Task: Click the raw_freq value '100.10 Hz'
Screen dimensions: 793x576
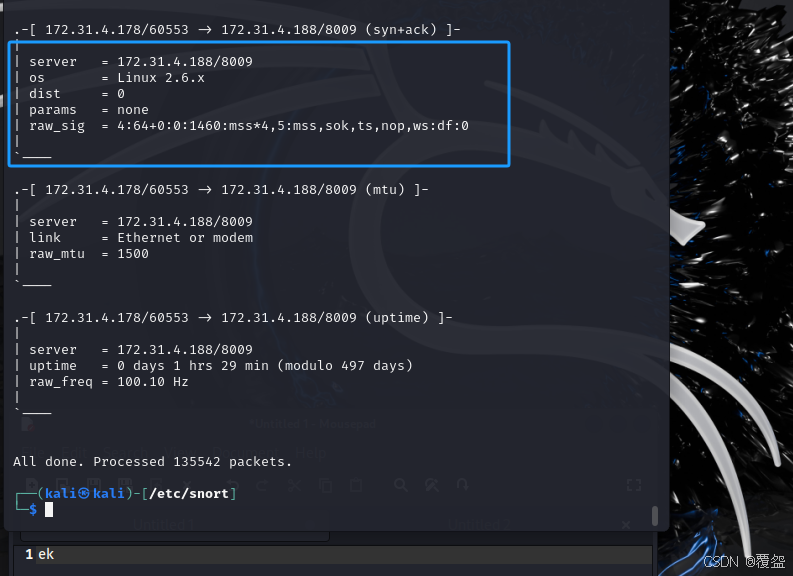Action: pyautogui.click(x=153, y=382)
